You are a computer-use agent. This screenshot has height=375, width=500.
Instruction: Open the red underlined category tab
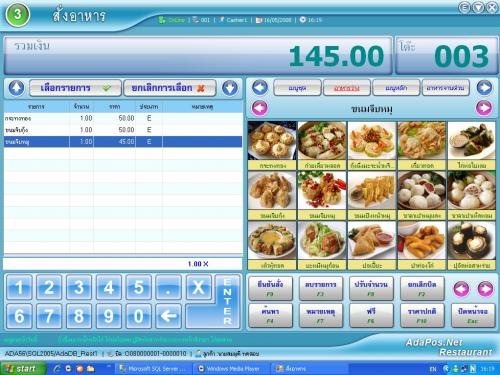pyautogui.click(x=347, y=88)
